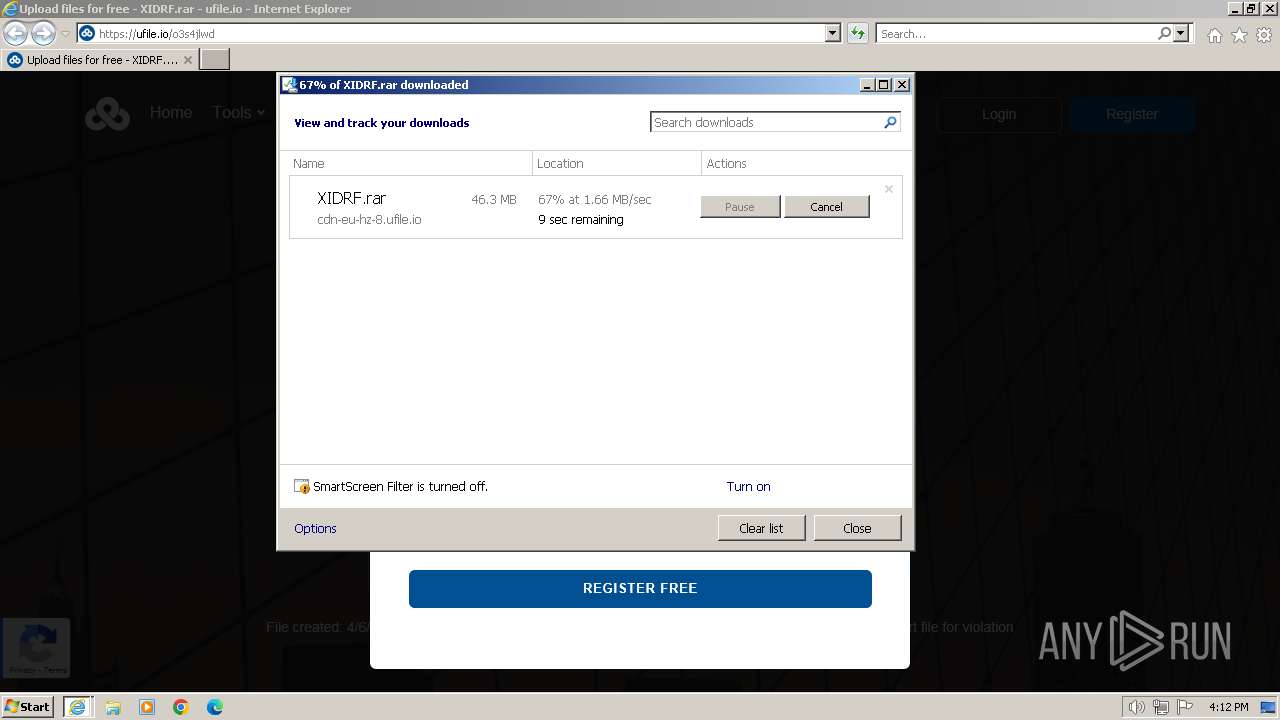Open the search provider dropdown arrow
The width and height of the screenshot is (1280, 720).
[x=1181, y=33]
